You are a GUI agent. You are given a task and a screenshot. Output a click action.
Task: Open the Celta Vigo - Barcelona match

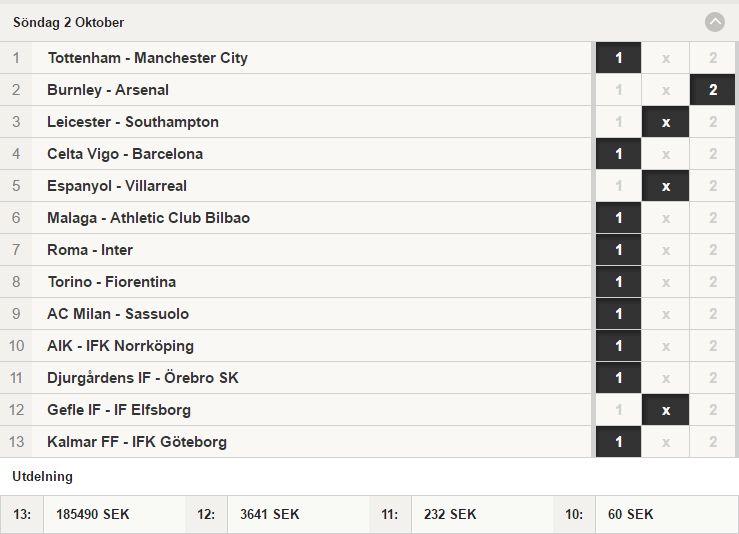(x=125, y=154)
